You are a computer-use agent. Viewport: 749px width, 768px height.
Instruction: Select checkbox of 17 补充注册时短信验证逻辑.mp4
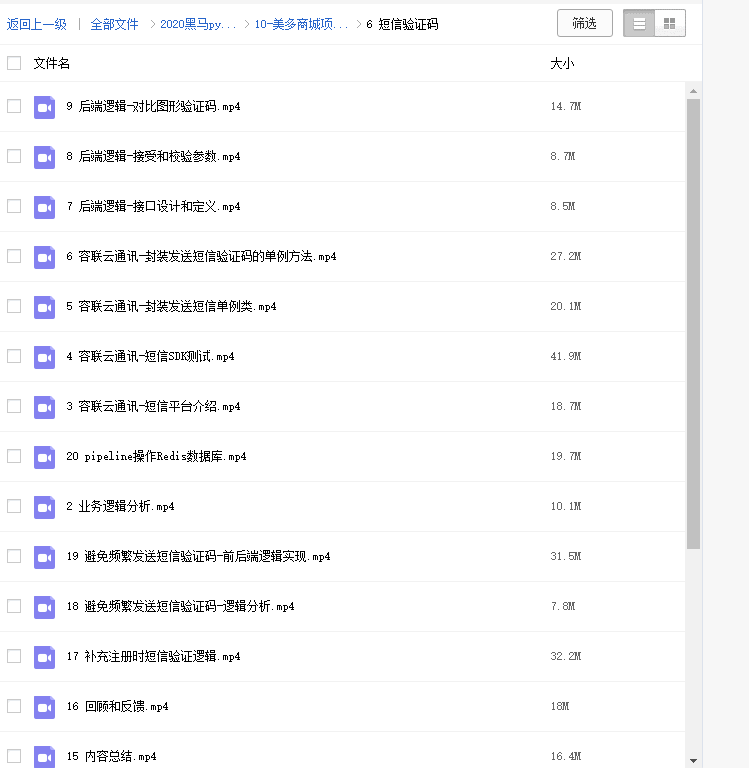14,656
